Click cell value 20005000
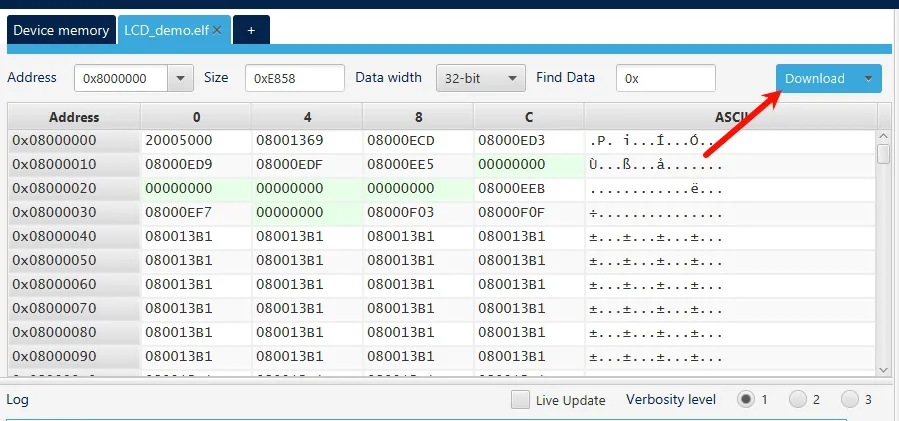Screen dimensions: 899x421 coord(196,141)
